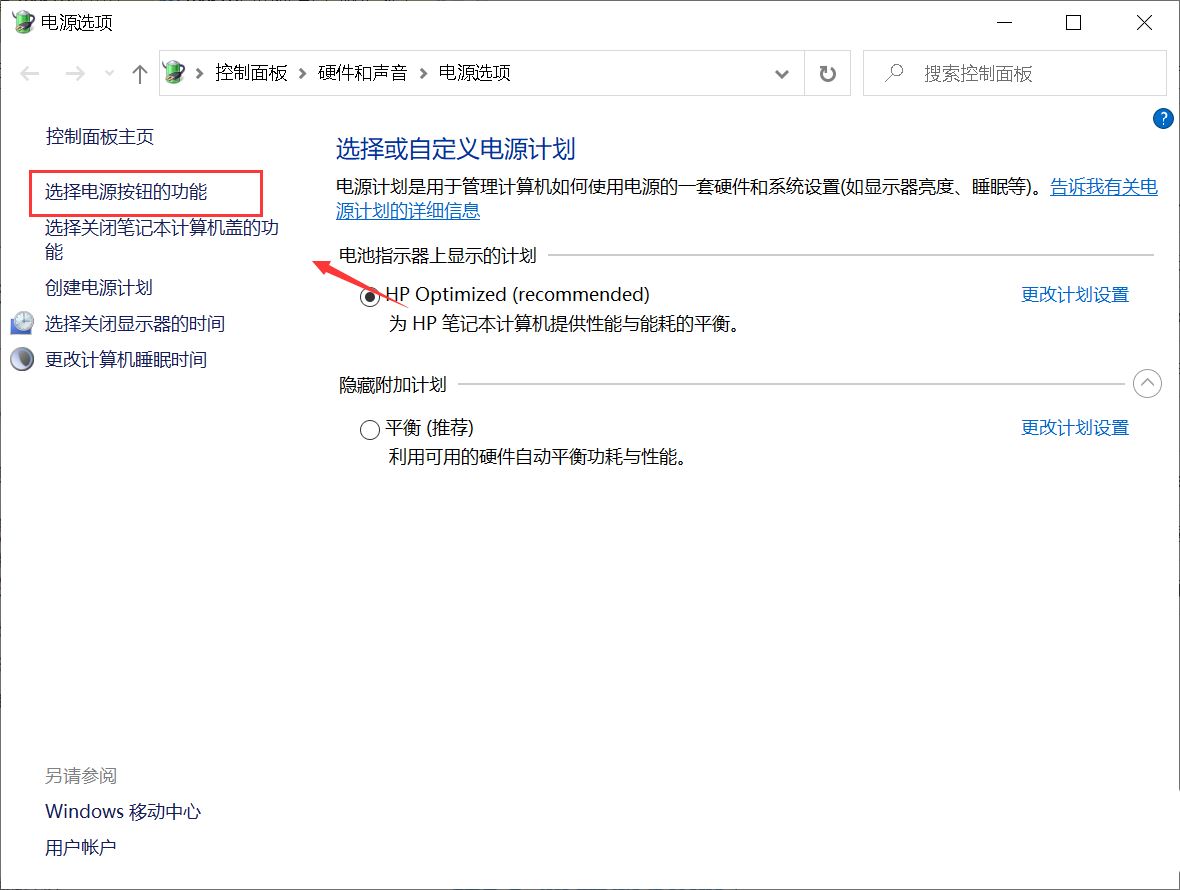Go up one level with up arrow
This screenshot has width=1180, height=890.
point(139,73)
